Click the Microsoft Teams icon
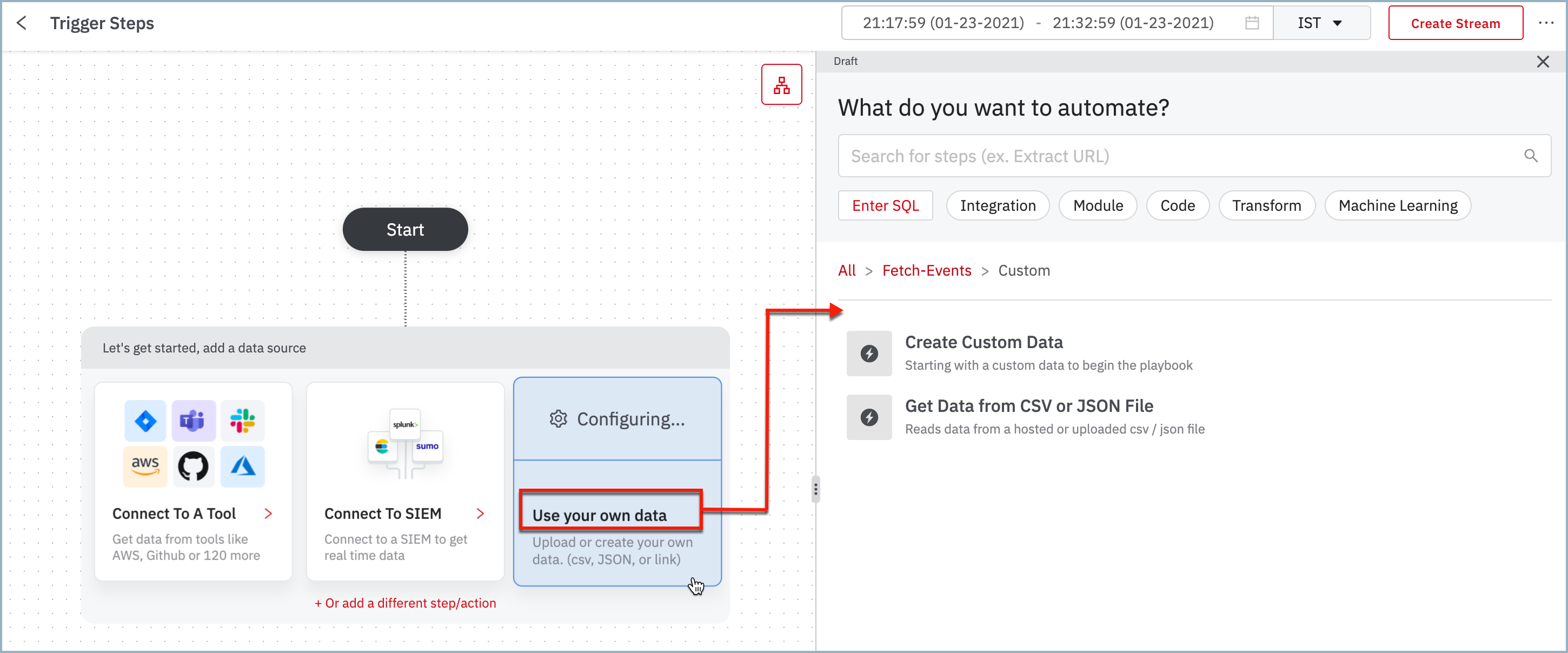 194,421
